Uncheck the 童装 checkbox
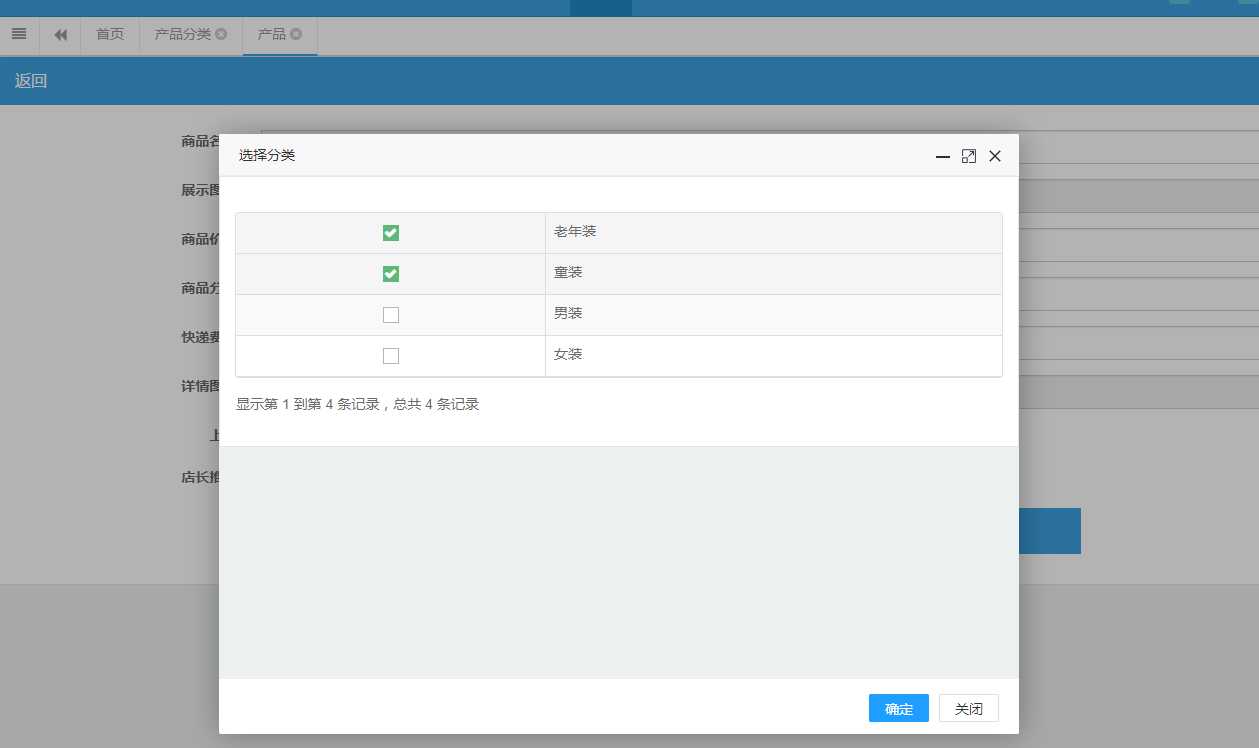The width and height of the screenshot is (1259, 748). 391,274
